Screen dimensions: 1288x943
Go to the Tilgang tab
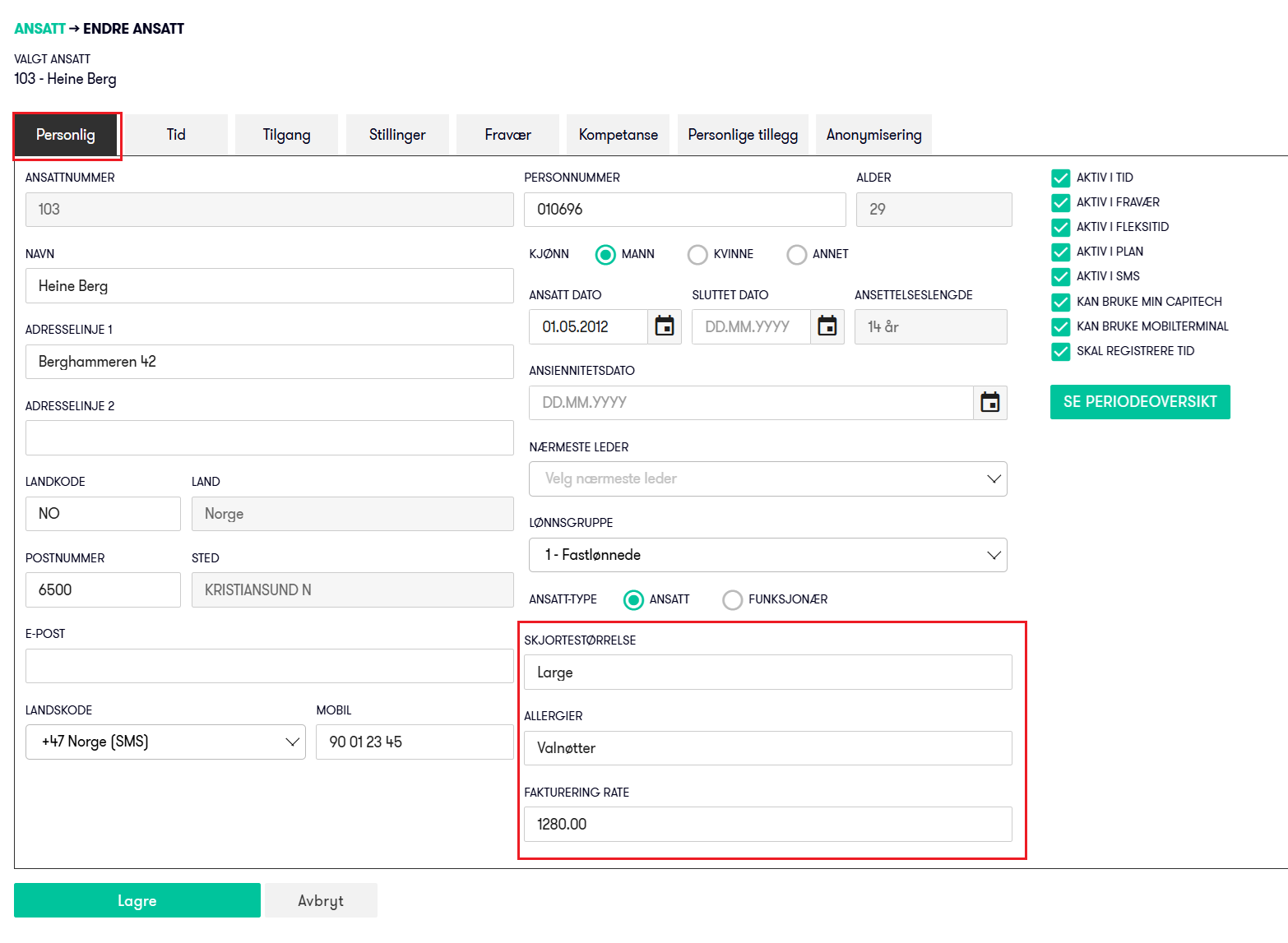pyautogui.click(x=286, y=135)
